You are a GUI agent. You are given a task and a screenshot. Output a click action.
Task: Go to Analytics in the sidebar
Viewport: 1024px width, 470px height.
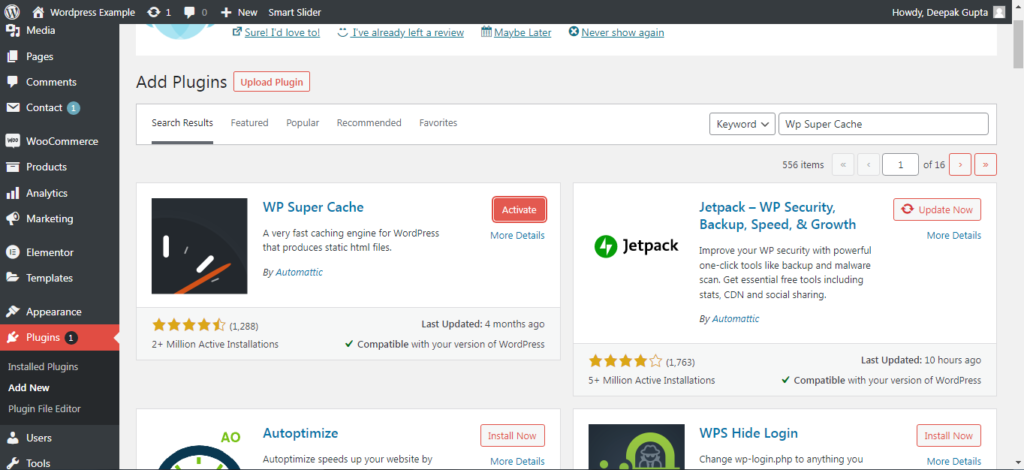[46, 193]
